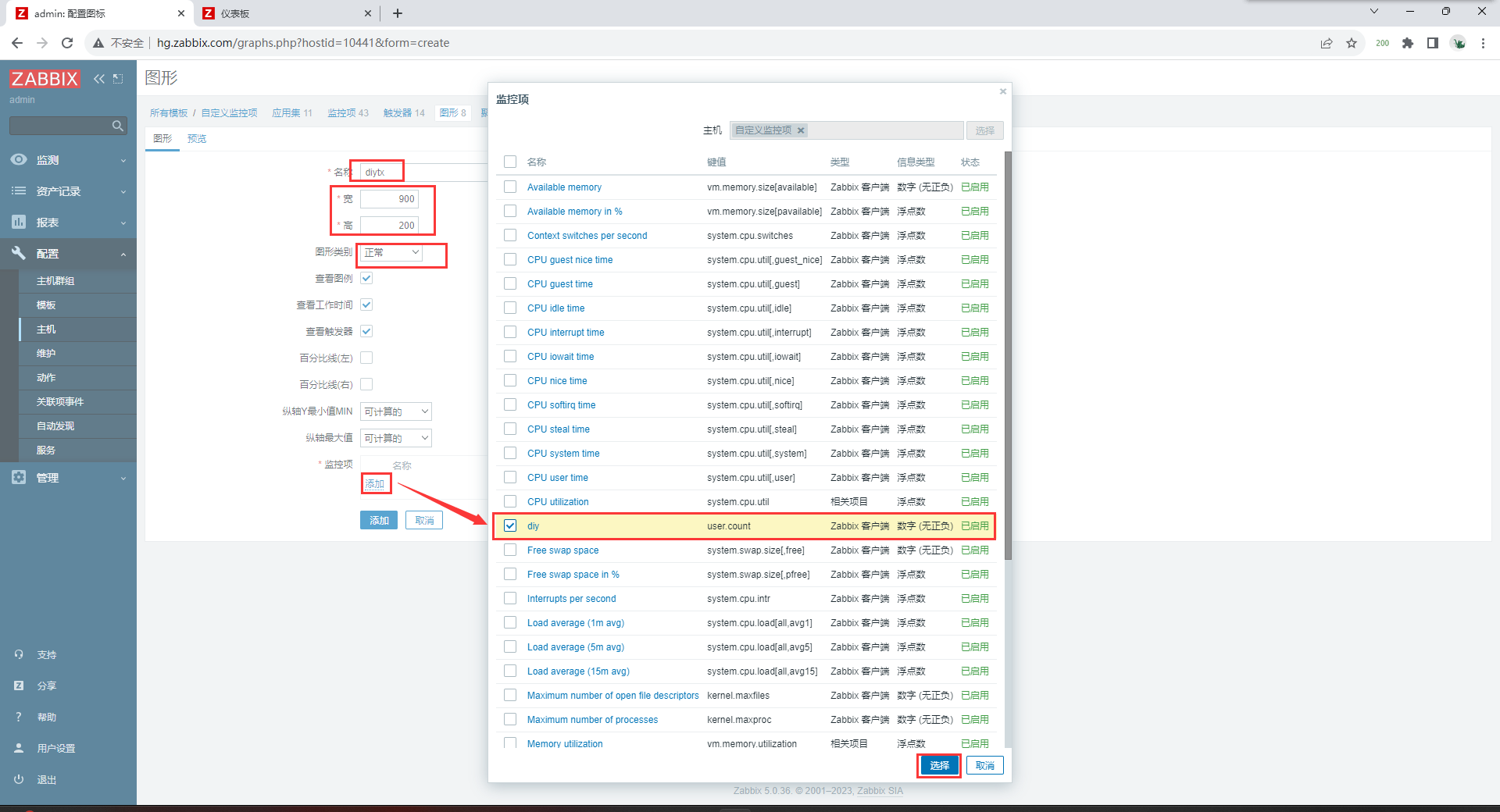Open 用户设置 user settings icon
The width and height of the screenshot is (1500, 812).
click(19, 748)
